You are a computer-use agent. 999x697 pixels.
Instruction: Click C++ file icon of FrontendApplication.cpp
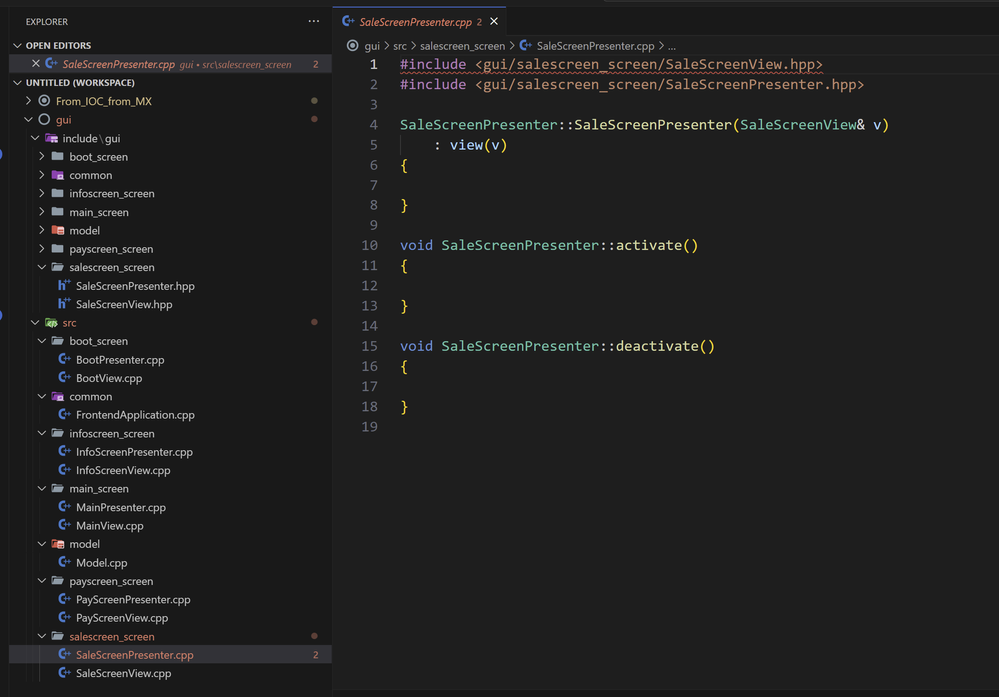click(x=64, y=415)
